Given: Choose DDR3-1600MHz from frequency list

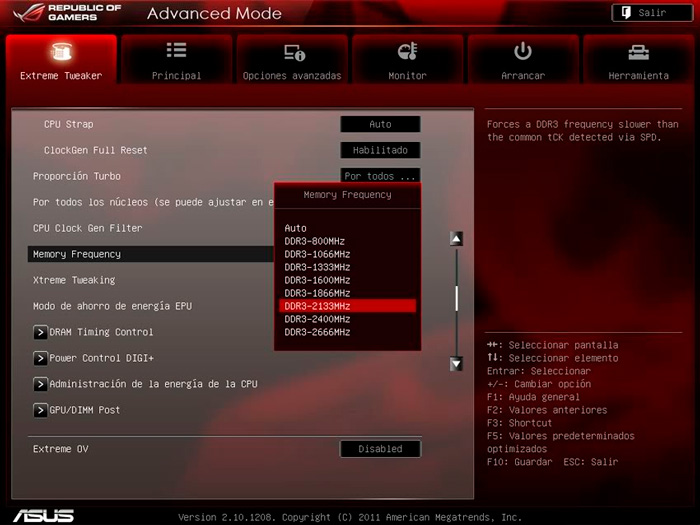Looking at the screenshot, I should (317, 280).
